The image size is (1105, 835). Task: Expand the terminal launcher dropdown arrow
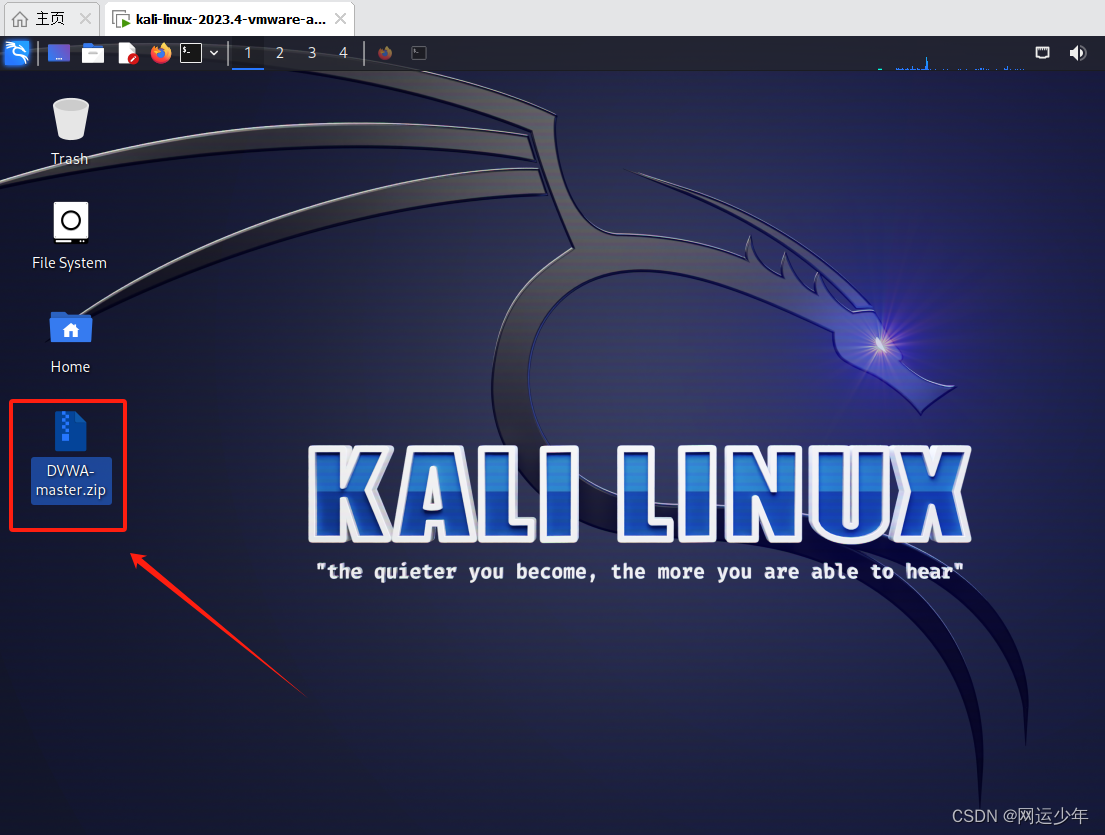point(214,53)
